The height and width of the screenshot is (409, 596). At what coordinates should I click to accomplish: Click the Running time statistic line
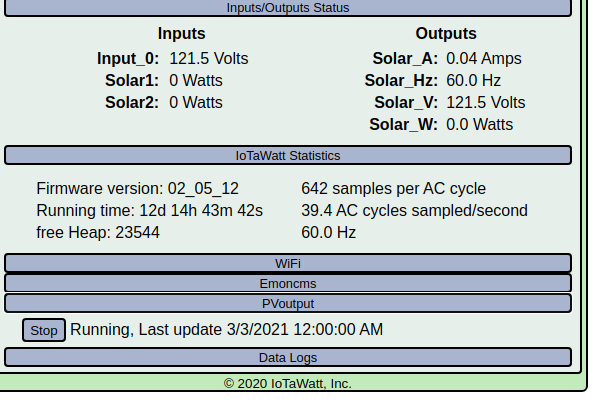point(149,211)
